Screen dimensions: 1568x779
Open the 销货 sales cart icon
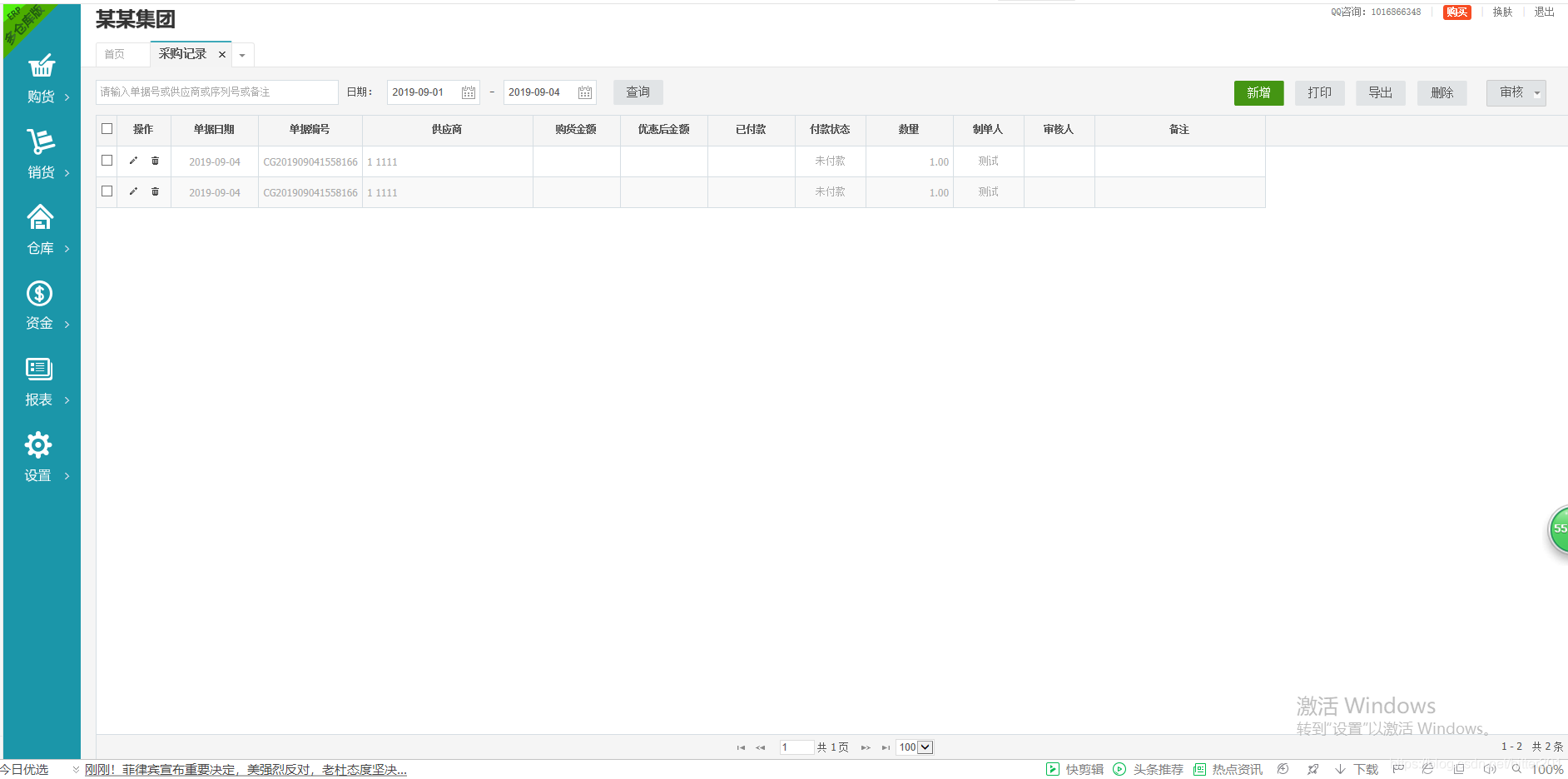coord(41,141)
